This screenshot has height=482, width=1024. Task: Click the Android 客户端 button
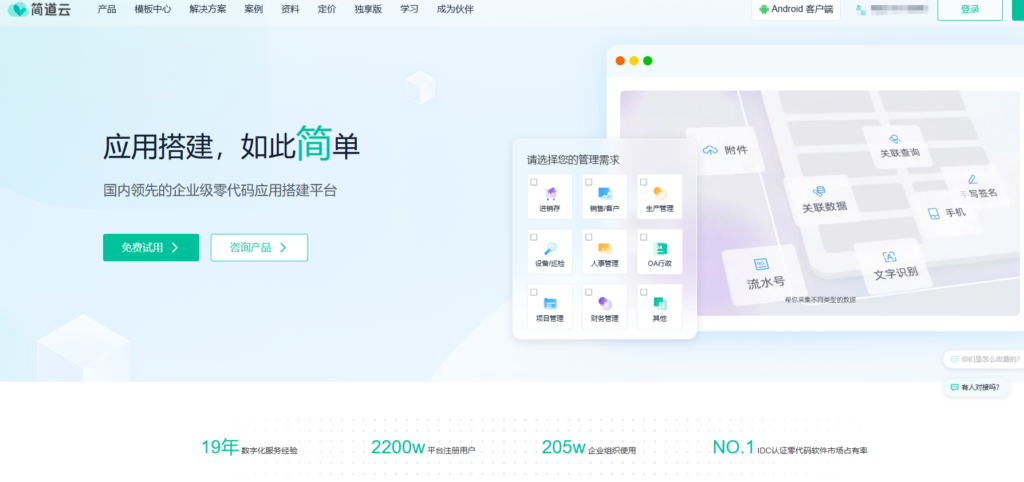pyautogui.click(x=796, y=9)
